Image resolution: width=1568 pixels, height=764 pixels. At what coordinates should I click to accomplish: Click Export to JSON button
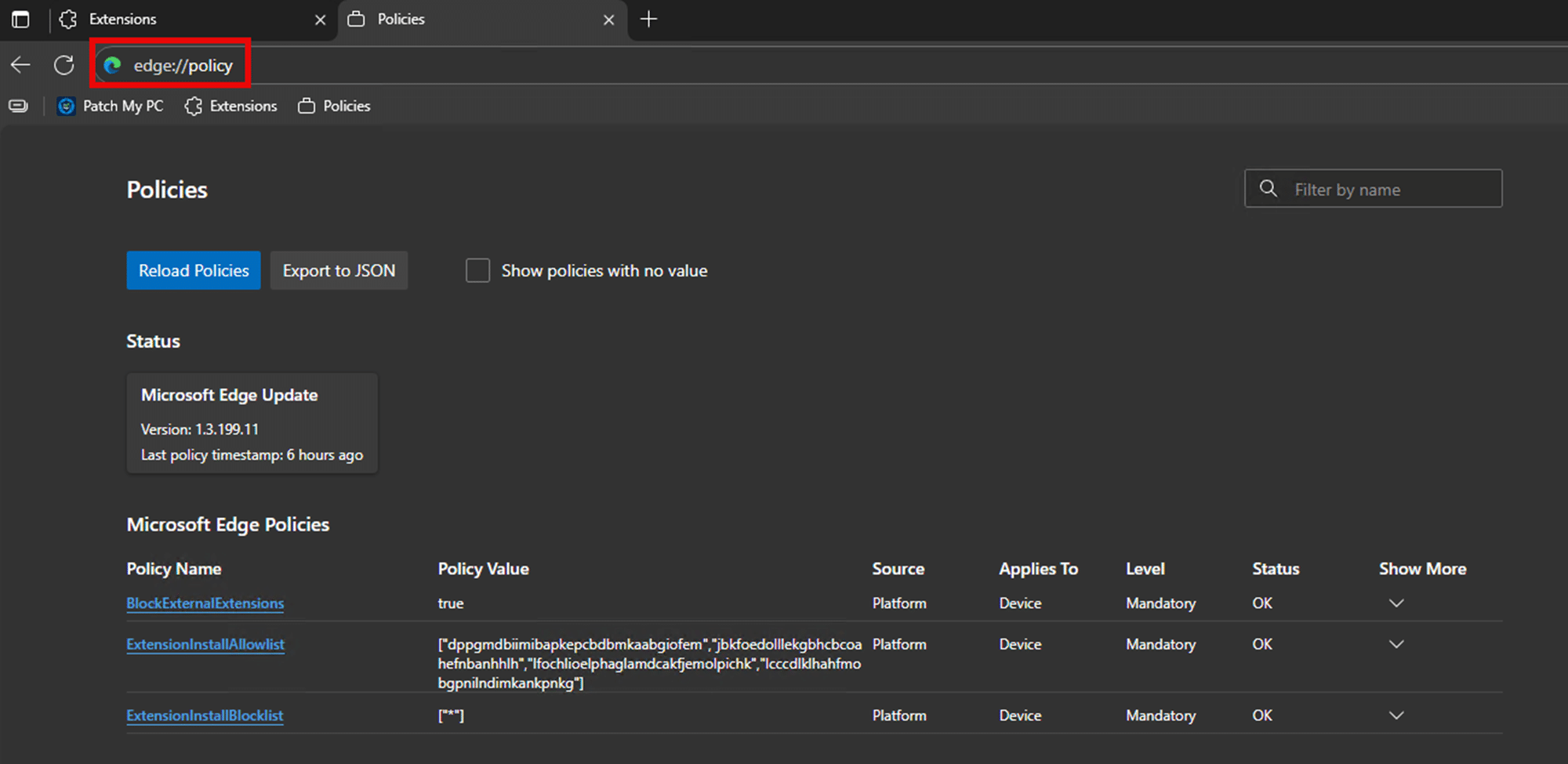tap(339, 270)
